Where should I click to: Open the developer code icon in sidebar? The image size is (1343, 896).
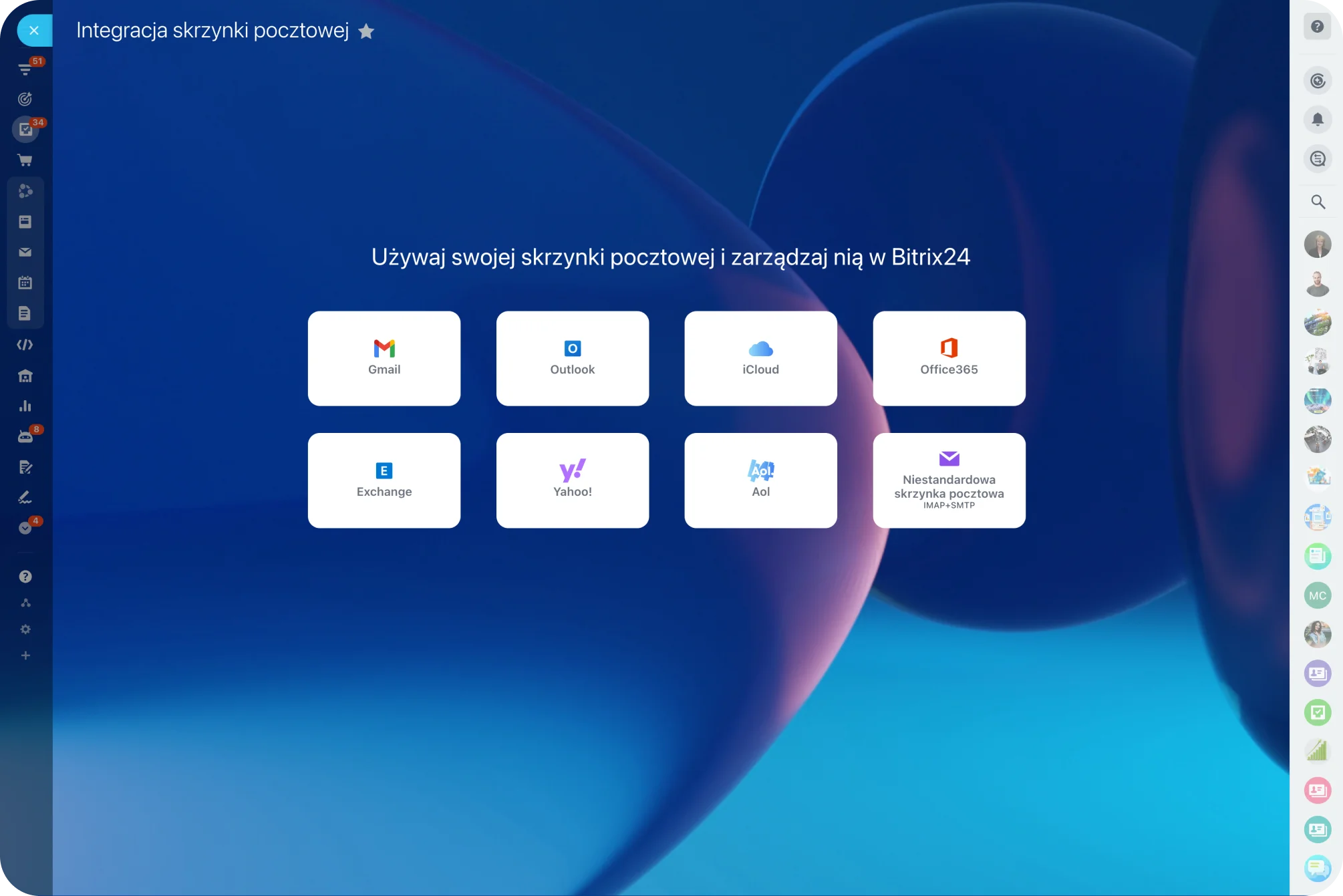(x=25, y=344)
